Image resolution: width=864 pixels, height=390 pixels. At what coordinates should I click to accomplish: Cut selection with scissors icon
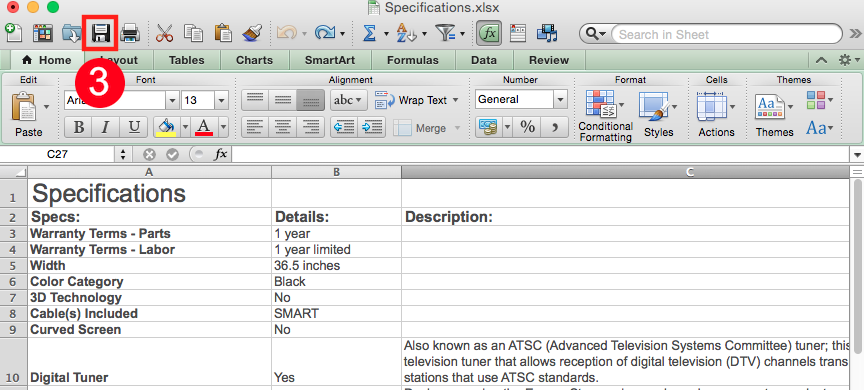[x=164, y=34]
